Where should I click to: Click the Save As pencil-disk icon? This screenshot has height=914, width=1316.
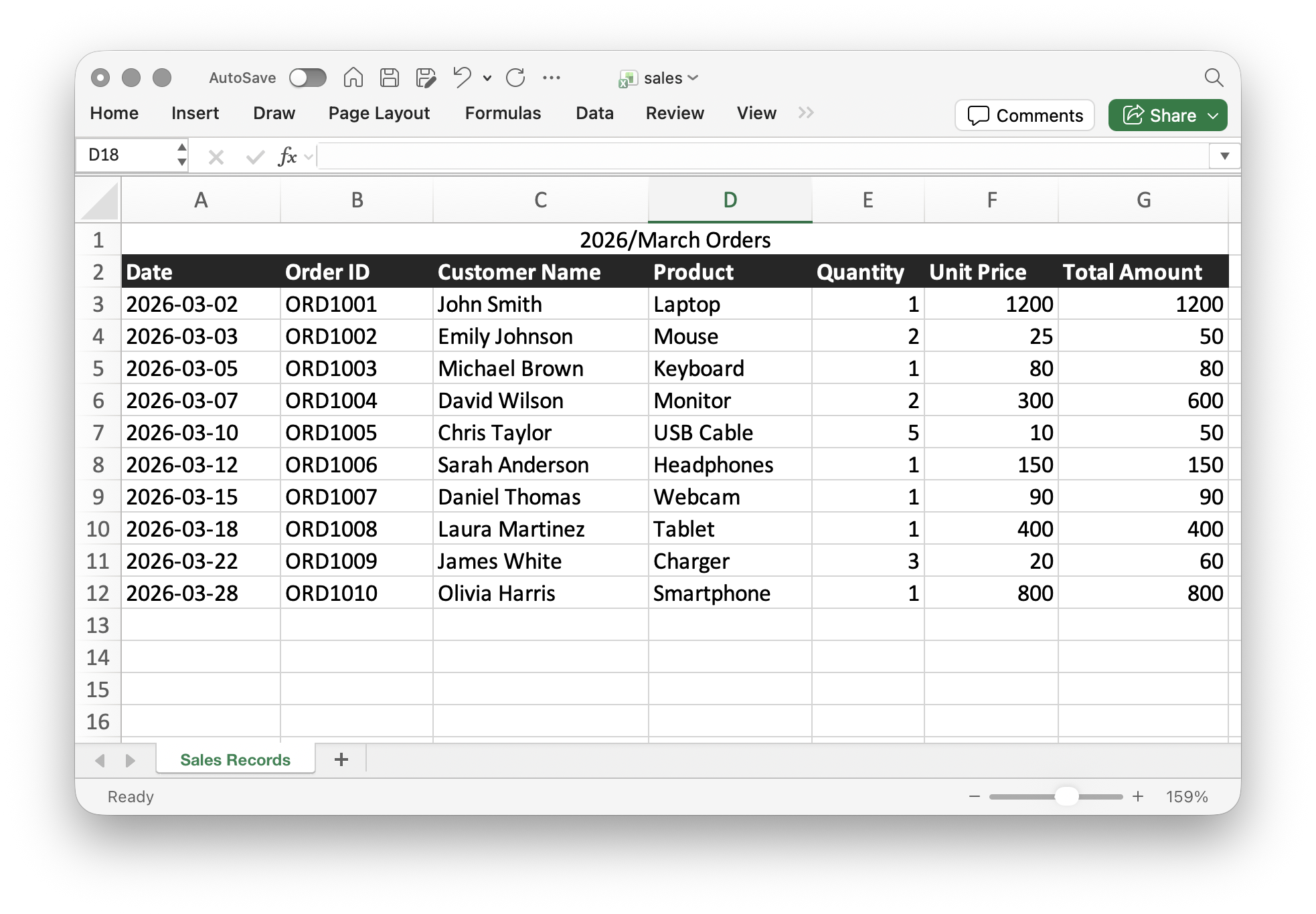[426, 78]
